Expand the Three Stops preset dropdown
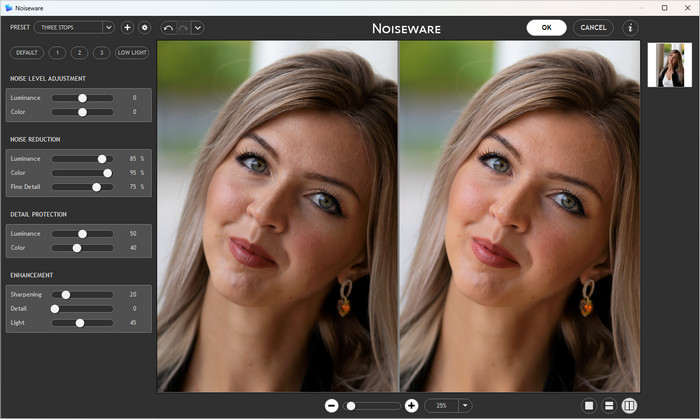The width and height of the screenshot is (700, 419). (108, 27)
